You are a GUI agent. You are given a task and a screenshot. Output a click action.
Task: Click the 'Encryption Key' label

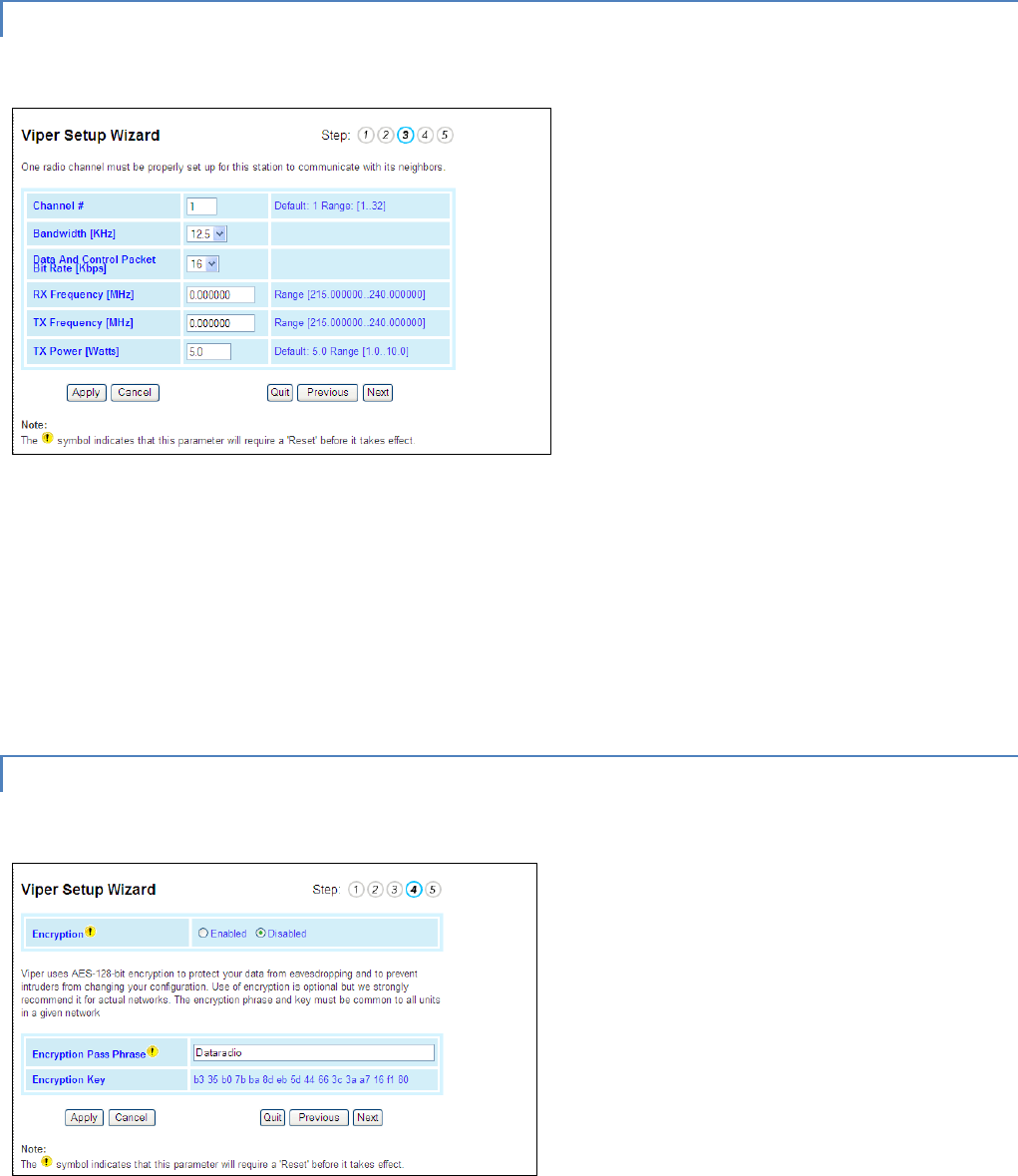tap(68, 1080)
